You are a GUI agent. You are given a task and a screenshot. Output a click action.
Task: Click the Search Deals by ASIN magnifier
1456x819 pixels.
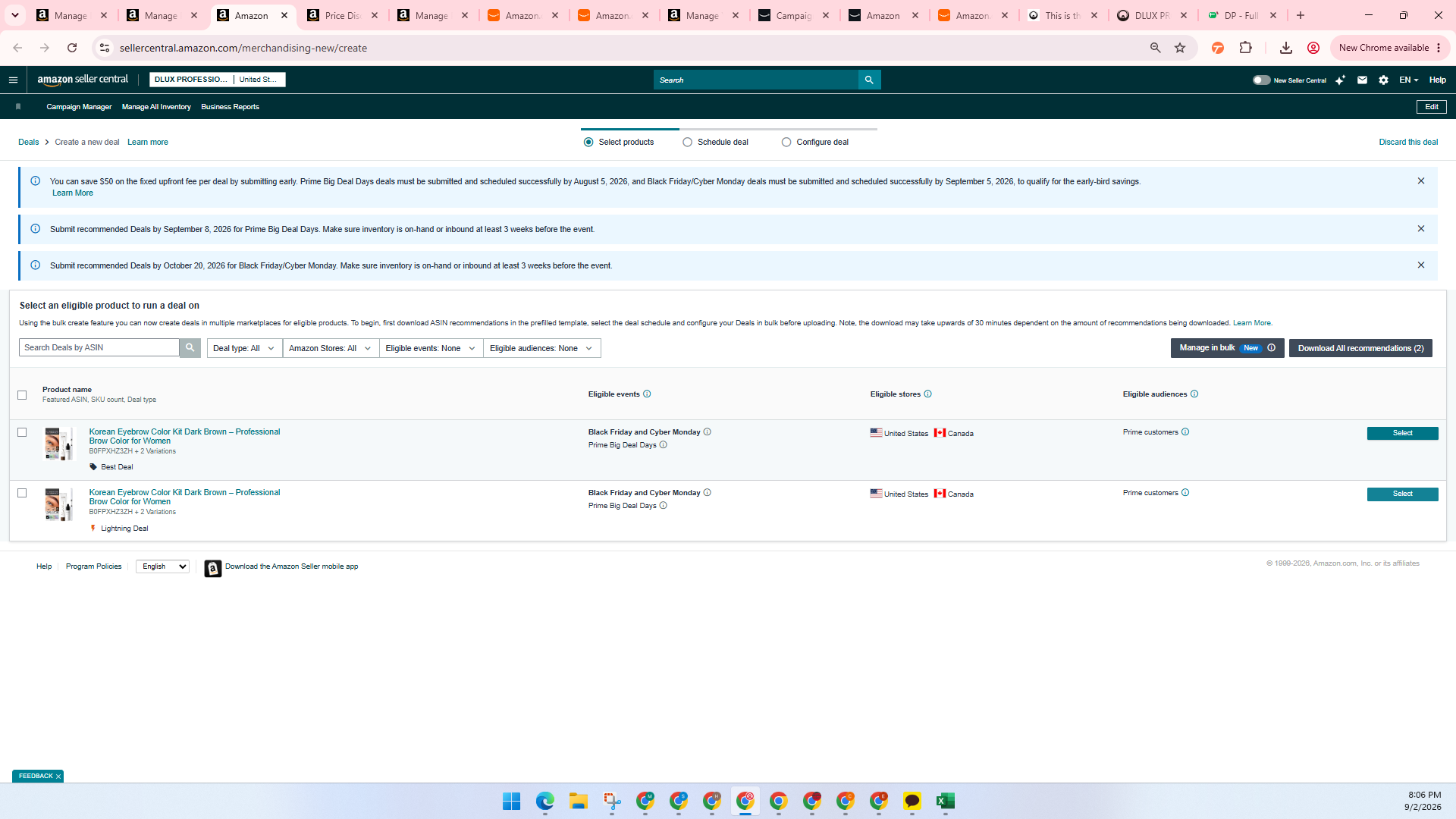tap(190, 347)
